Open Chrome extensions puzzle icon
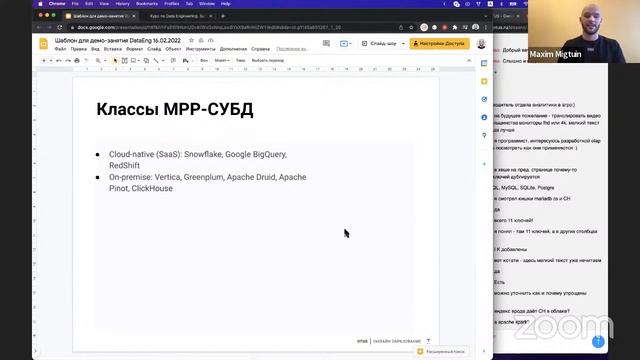640x360 pixels. [455, 27]
